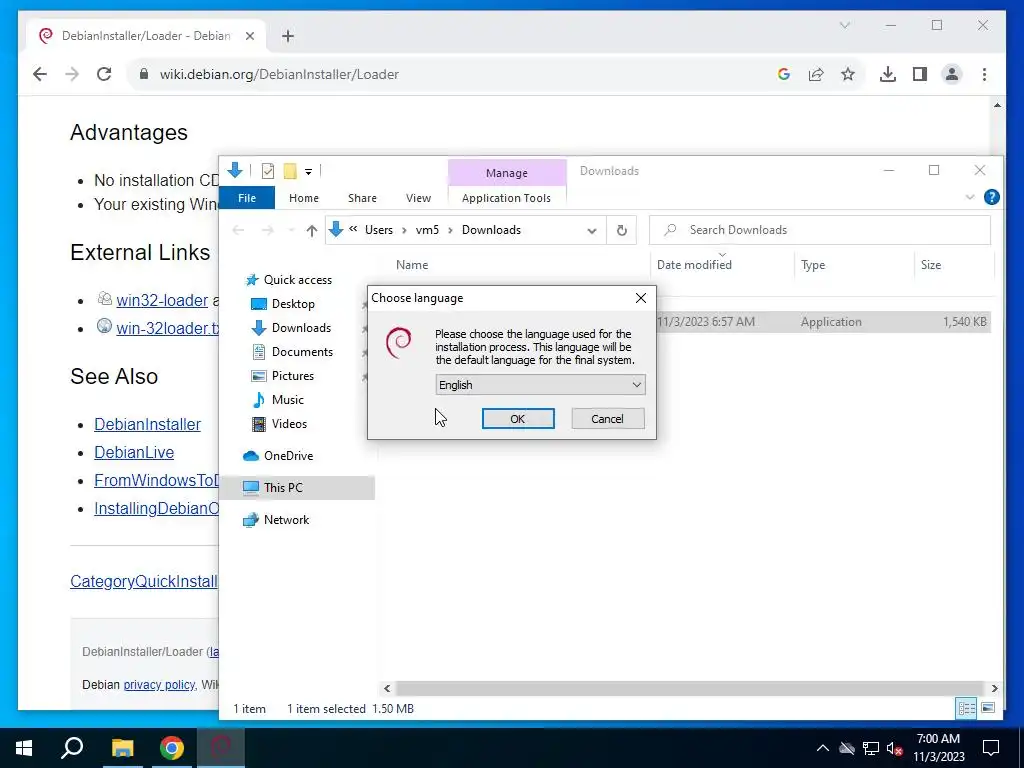Bookmark this page with star icon
1024x768 pixels.
[848, 74]
